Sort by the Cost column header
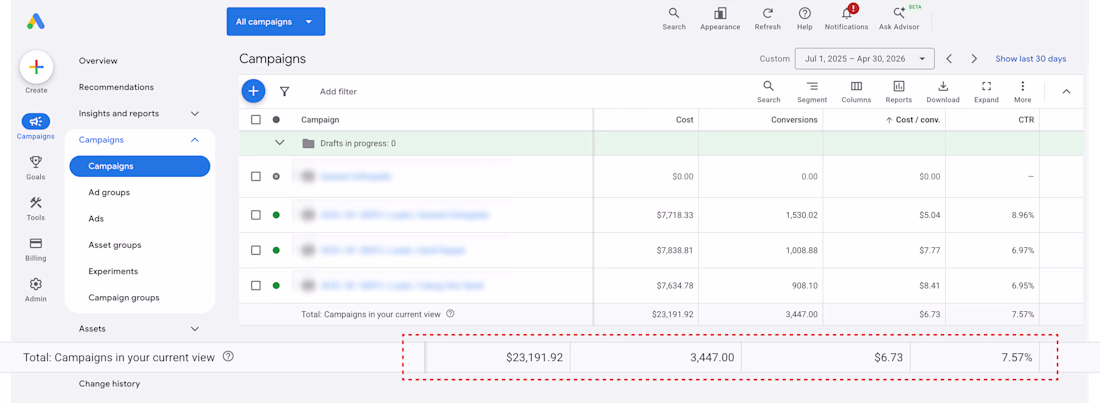 click(x=685, y=120)
